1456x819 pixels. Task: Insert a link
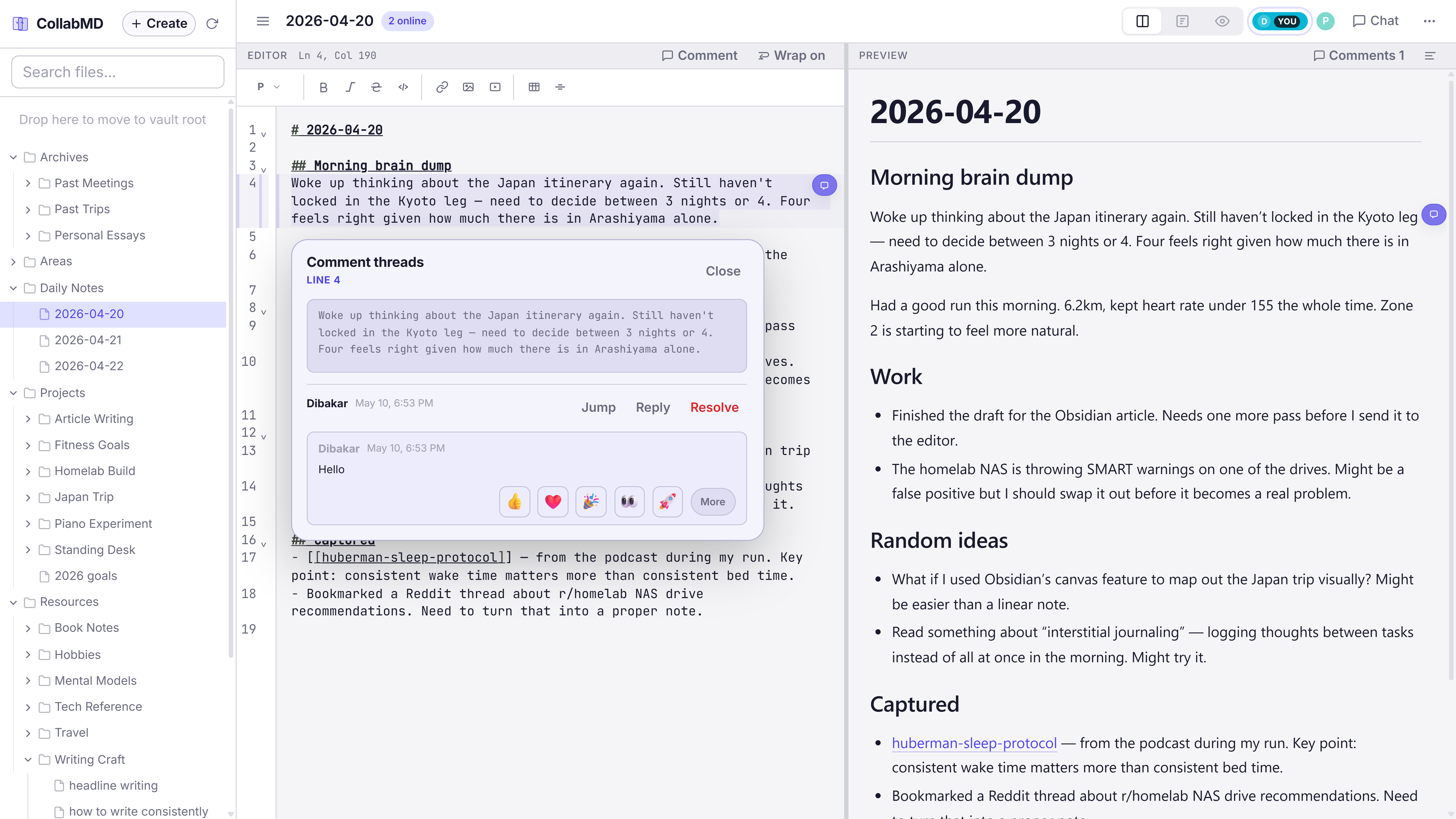tap(442, 87)
